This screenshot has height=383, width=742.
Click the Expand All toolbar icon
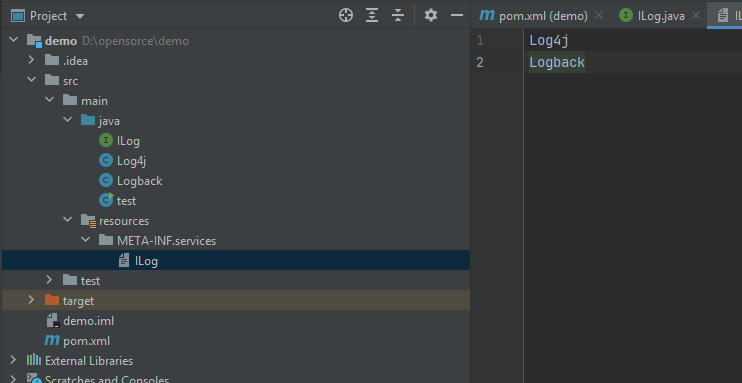[x=372, y=16]
